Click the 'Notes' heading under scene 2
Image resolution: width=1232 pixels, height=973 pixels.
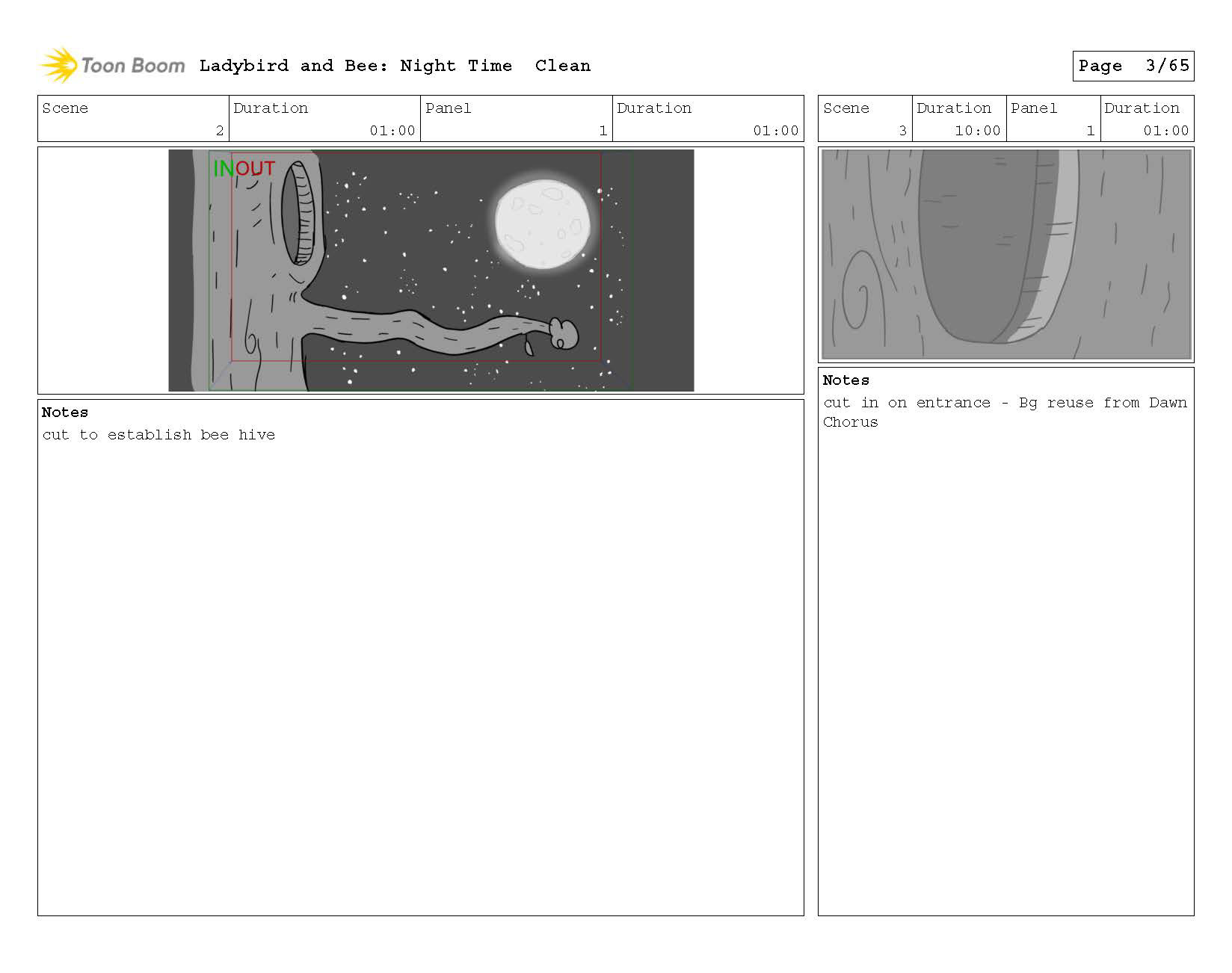tap(65, 413)
